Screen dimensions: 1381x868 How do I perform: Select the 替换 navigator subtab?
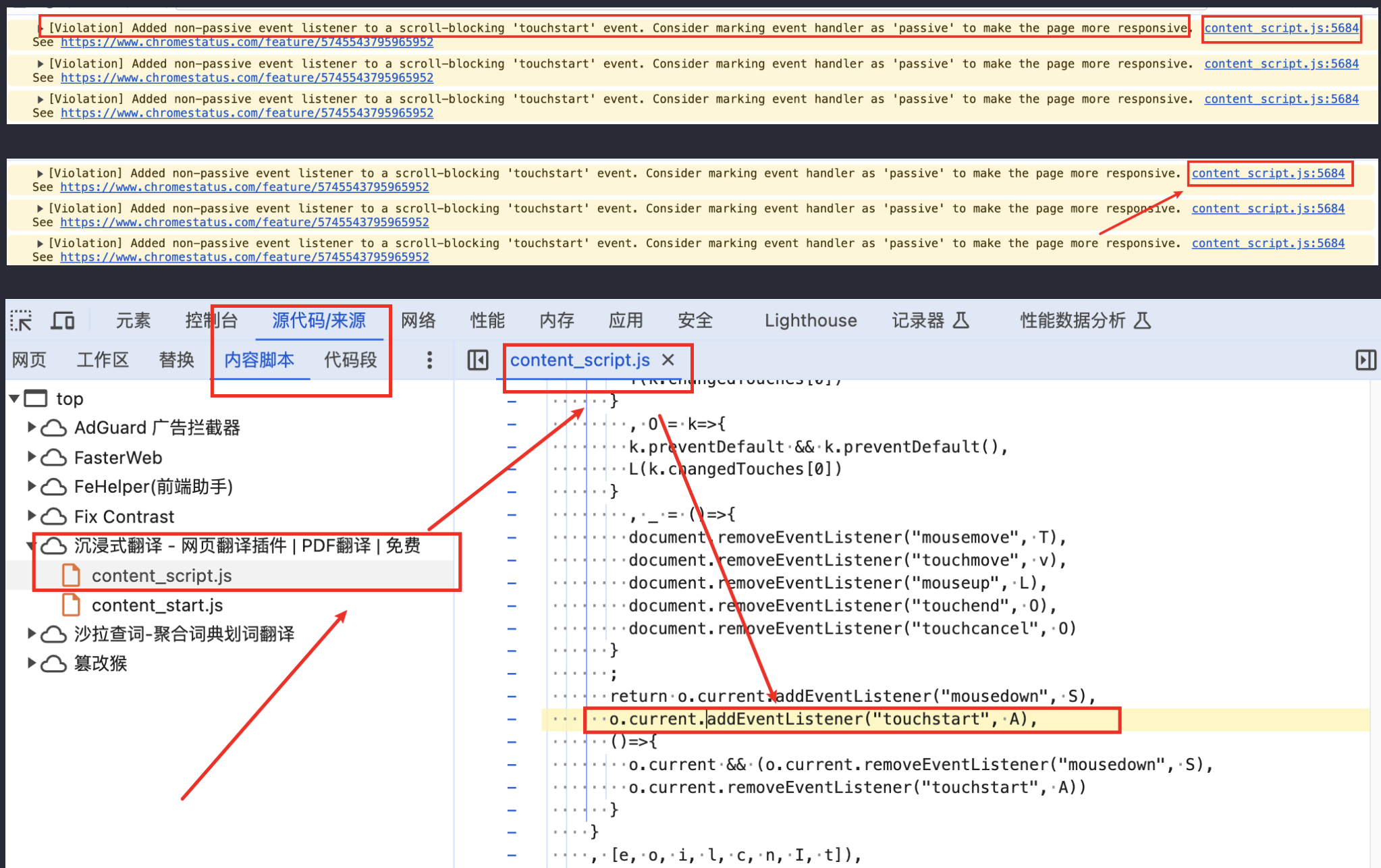[x=176, y=360]
